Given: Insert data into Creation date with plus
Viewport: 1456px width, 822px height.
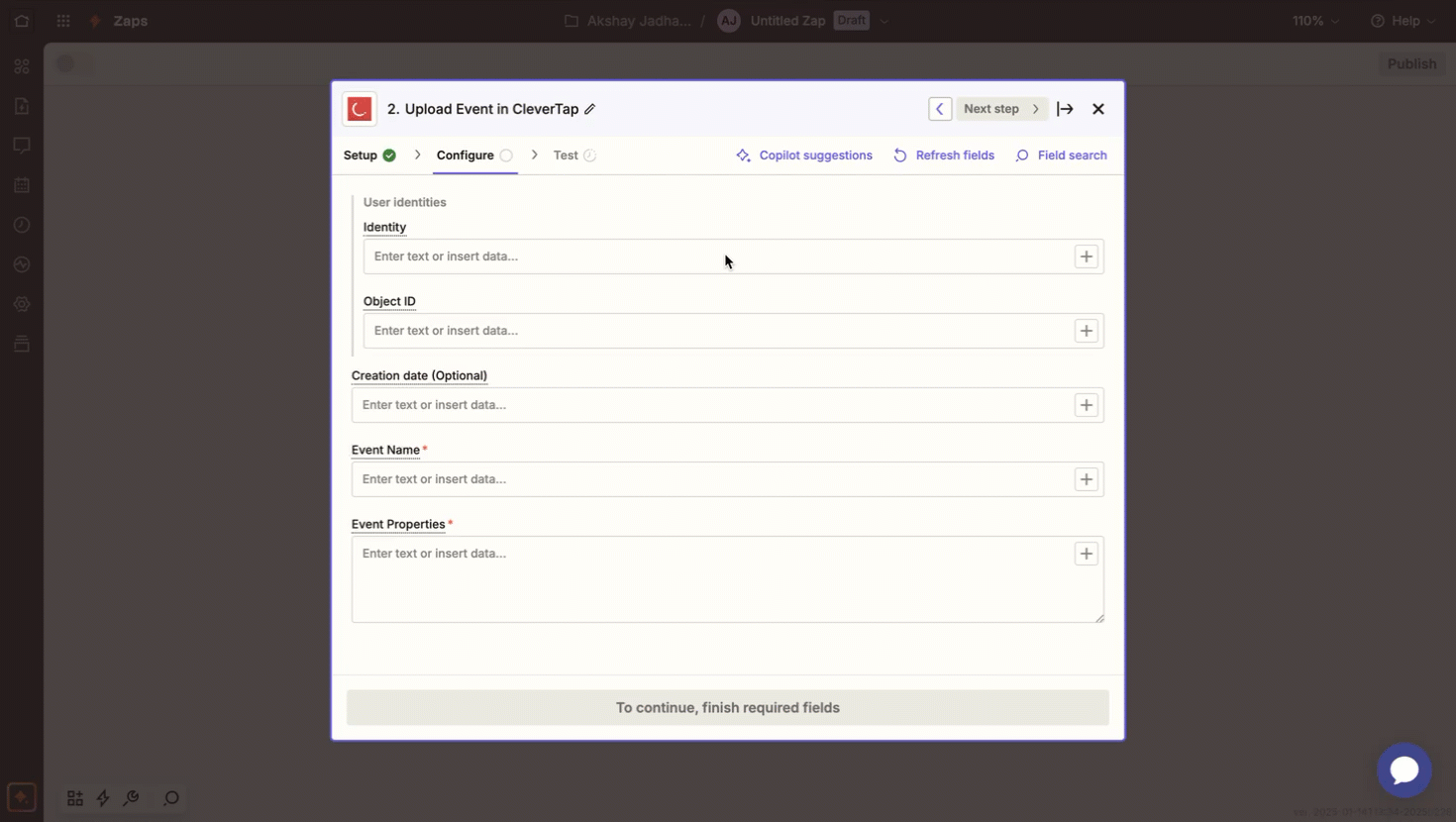Looking at the screenshot, I should tap(1087, 405).
